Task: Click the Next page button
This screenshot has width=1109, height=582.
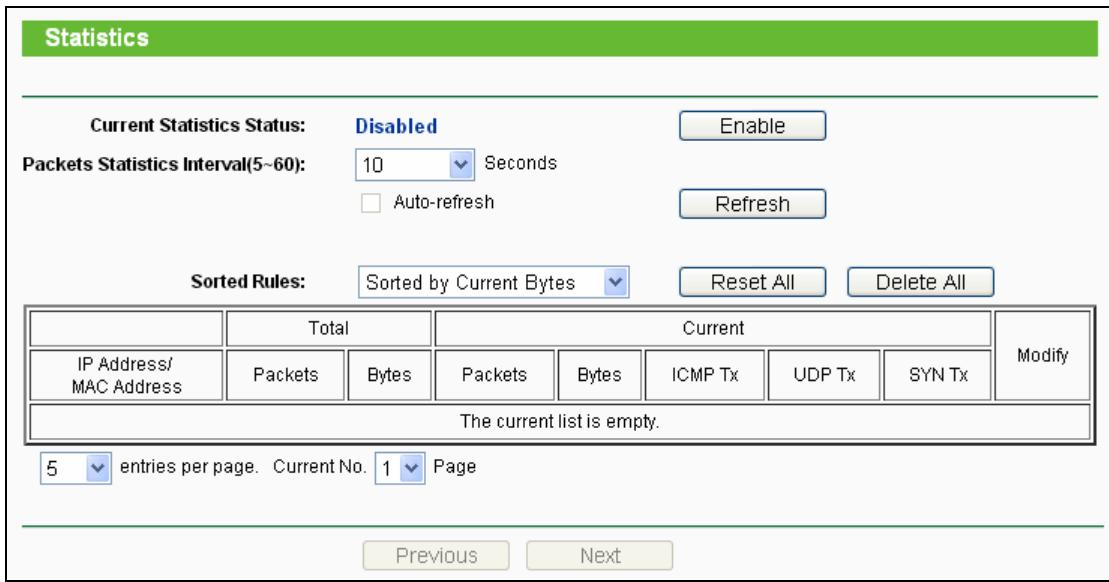Action: pyautogui.click(x=599, y=556)
